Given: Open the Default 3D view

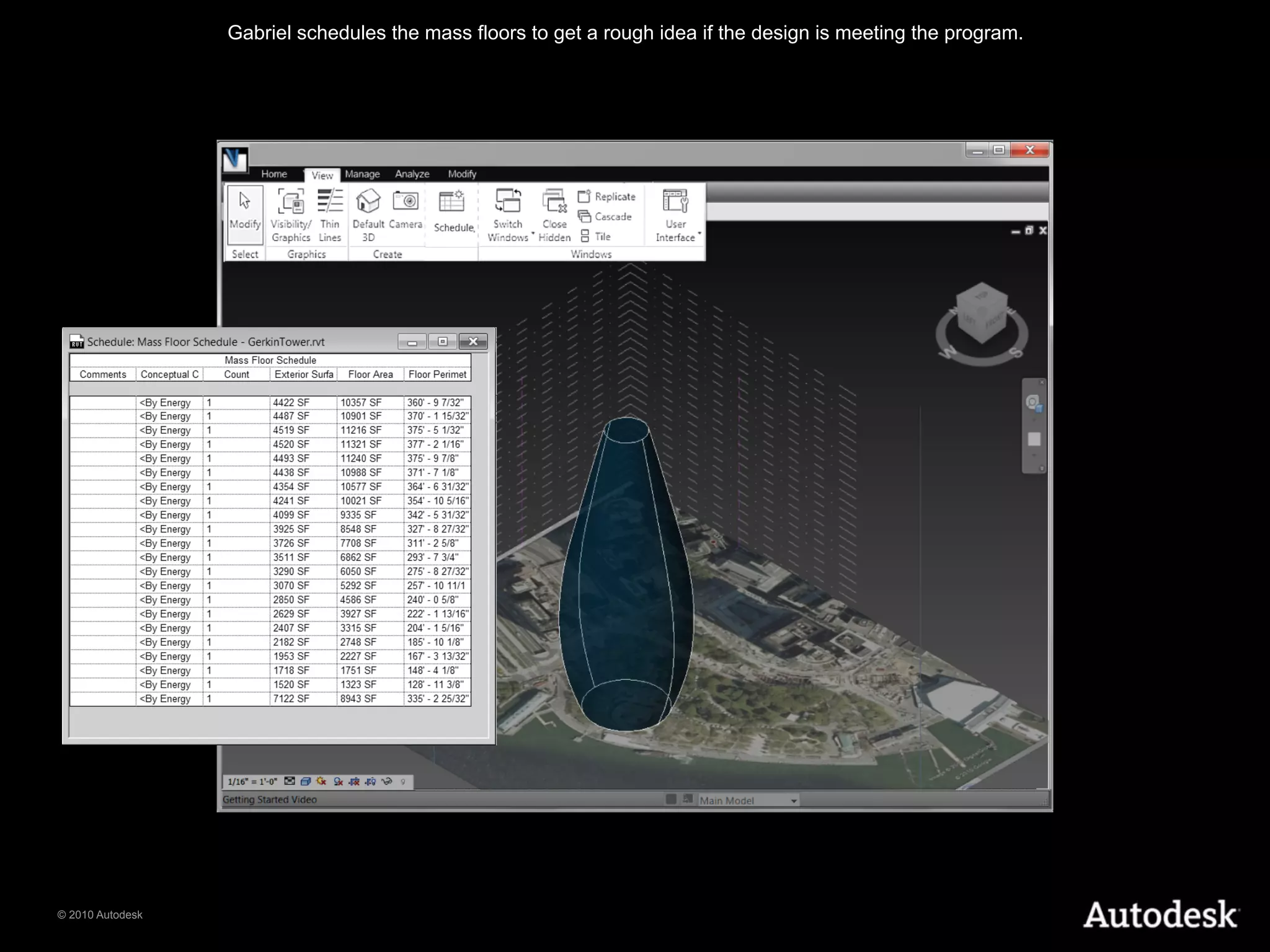Looking at the screenshot, I should click(x=368, y=215).
